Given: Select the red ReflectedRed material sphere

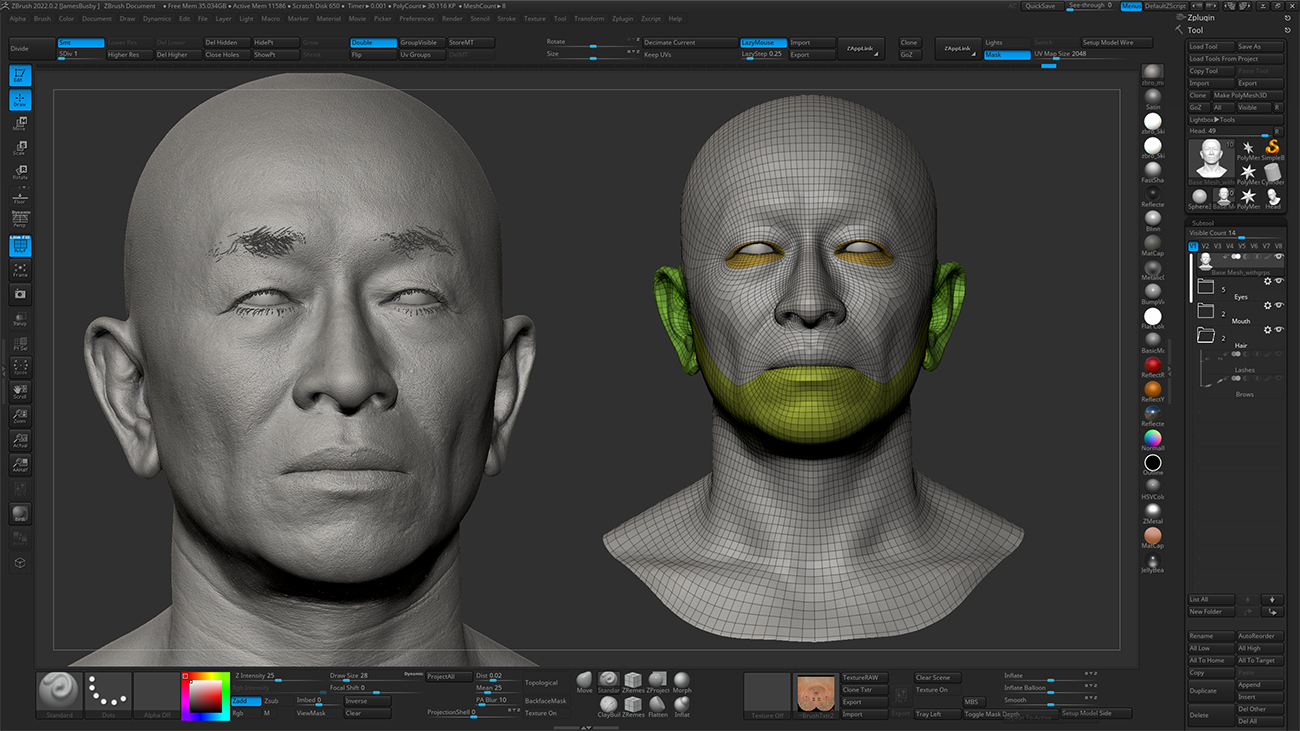Looking at the screenshot, I should tap(1153, 366).
